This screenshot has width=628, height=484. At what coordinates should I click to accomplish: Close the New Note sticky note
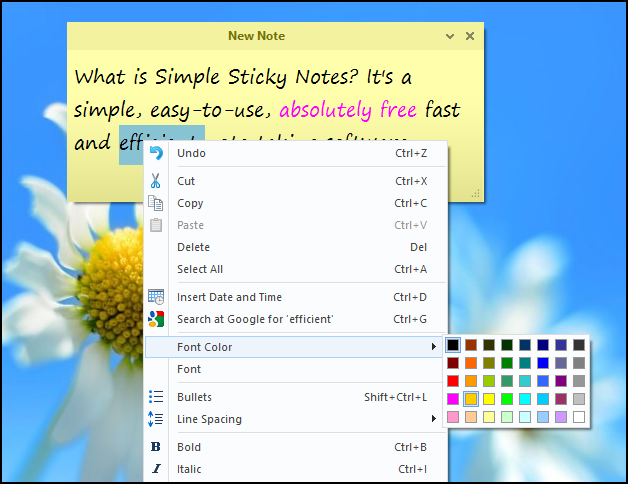[x=470, y=36]
